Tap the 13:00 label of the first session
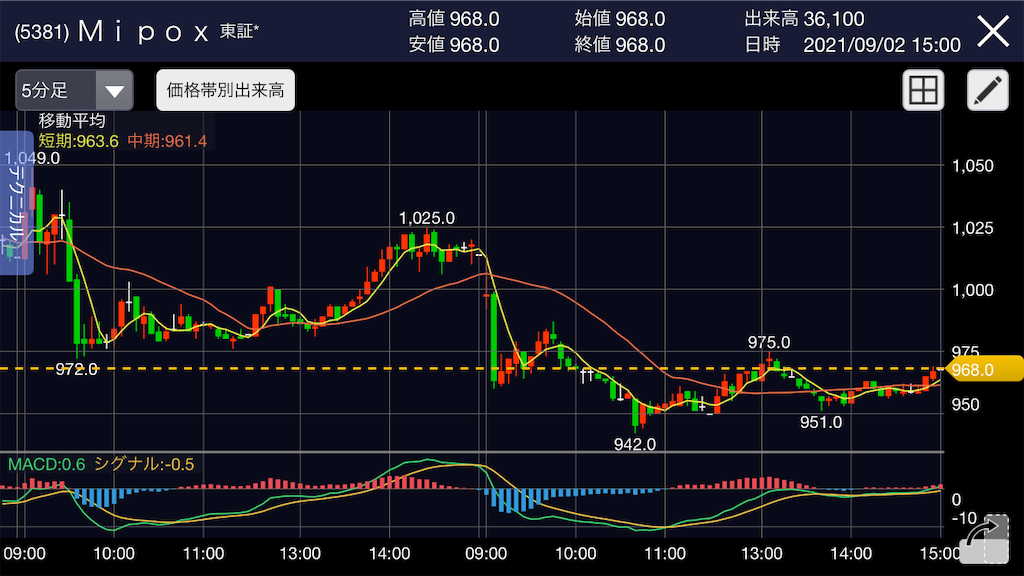 click(300, 554)
